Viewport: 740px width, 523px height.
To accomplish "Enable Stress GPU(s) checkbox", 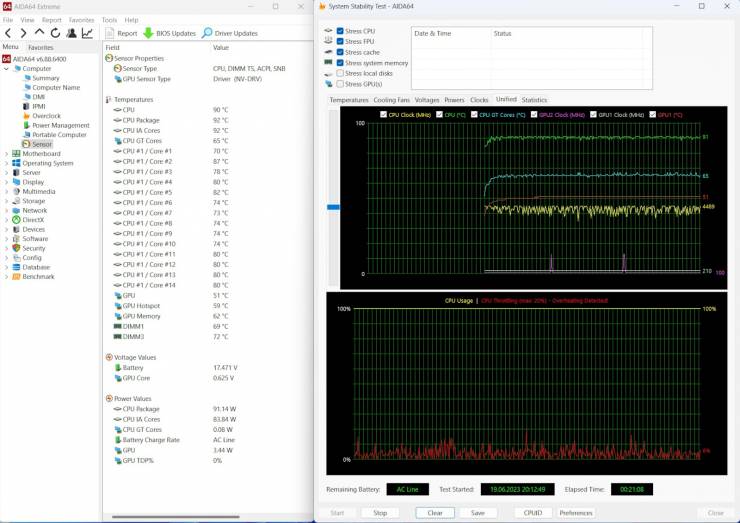I will point(340,84).
